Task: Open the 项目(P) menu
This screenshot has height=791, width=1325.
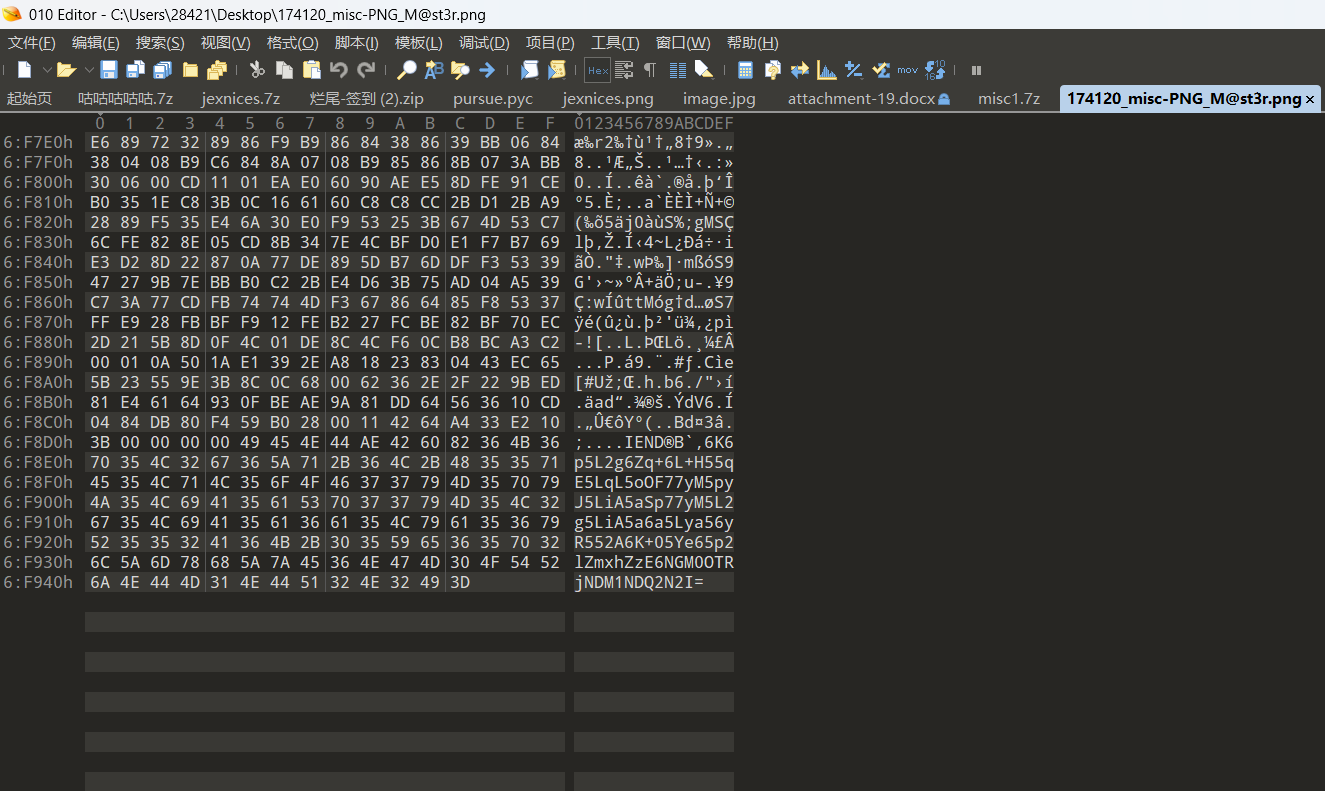Action: click(550, 43)
